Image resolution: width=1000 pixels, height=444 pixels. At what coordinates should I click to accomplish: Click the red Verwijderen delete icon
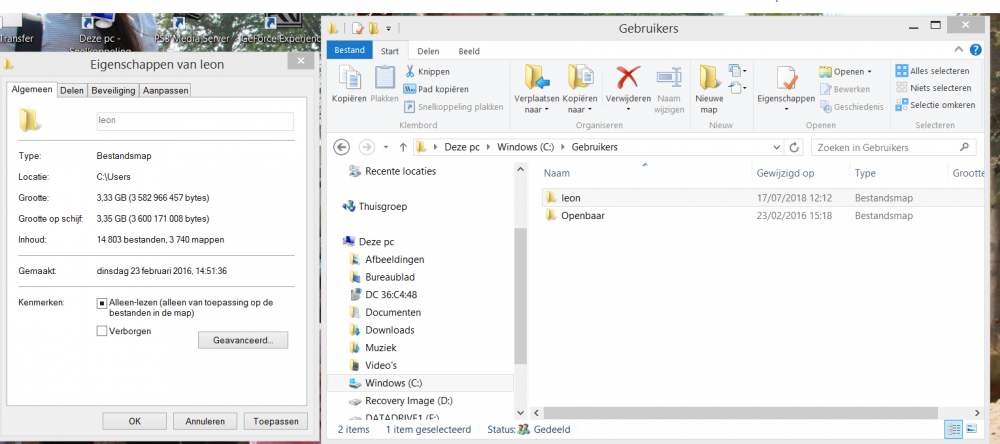pos(628,77)
